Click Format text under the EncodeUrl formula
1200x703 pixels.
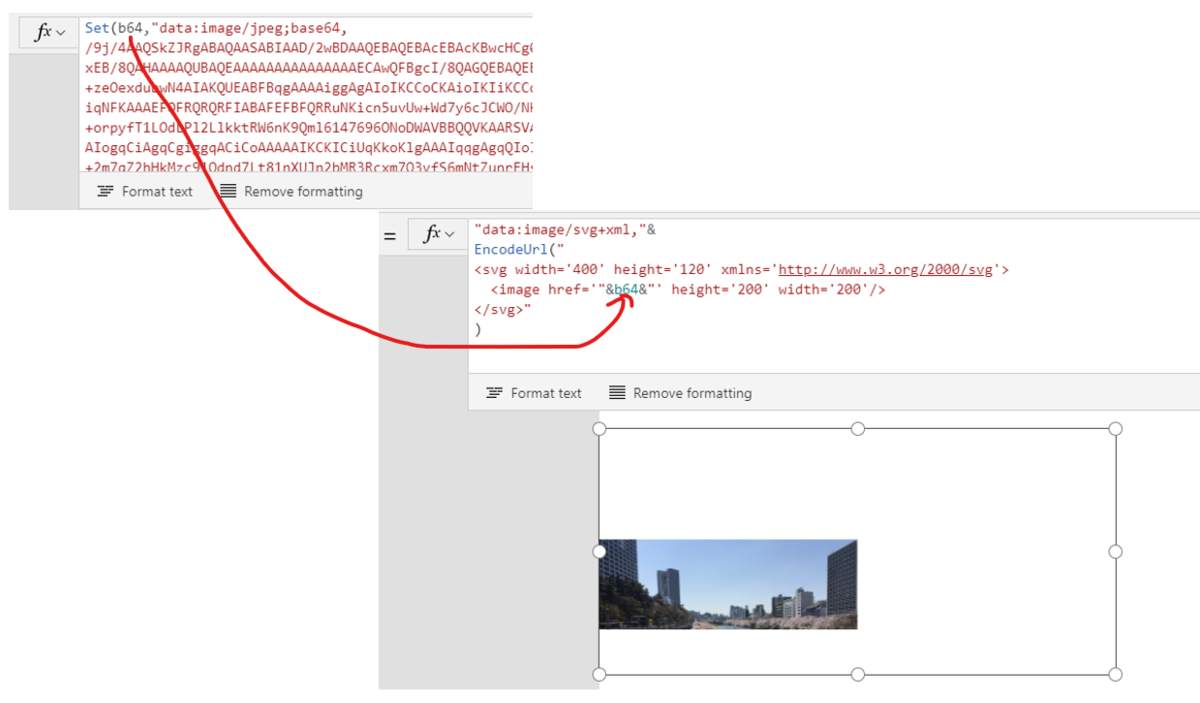[534, 393]
